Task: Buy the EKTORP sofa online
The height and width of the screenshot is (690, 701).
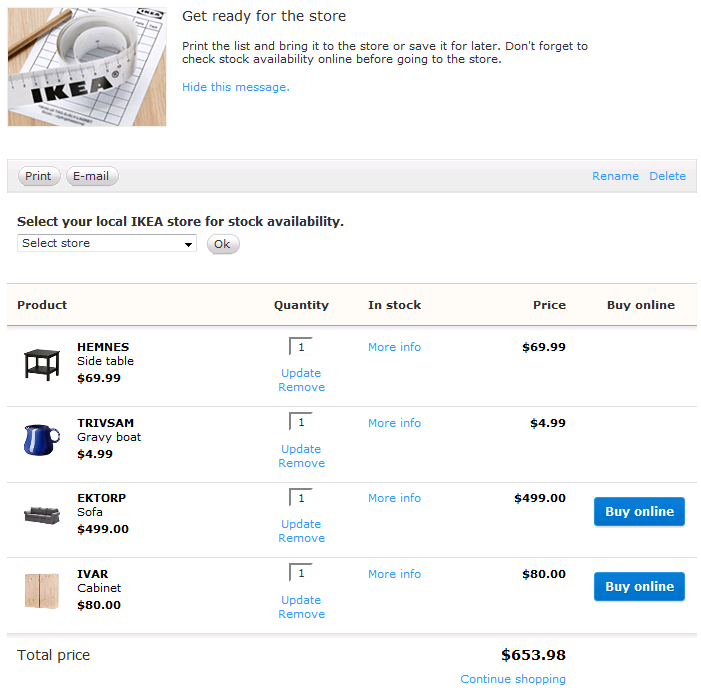Action: tap(639, 512)
